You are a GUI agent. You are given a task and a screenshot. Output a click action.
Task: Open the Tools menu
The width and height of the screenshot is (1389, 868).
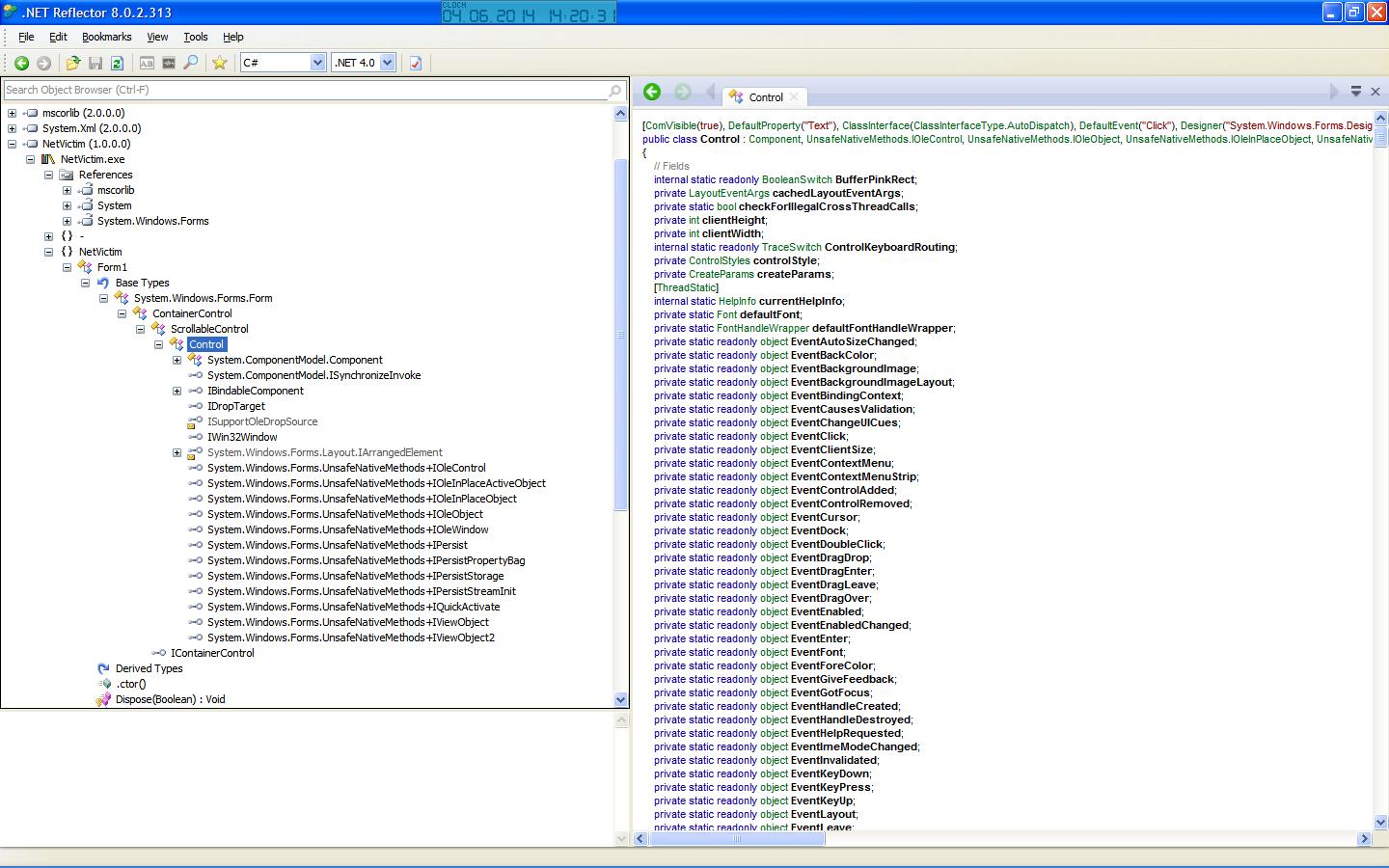click(196, 37)
